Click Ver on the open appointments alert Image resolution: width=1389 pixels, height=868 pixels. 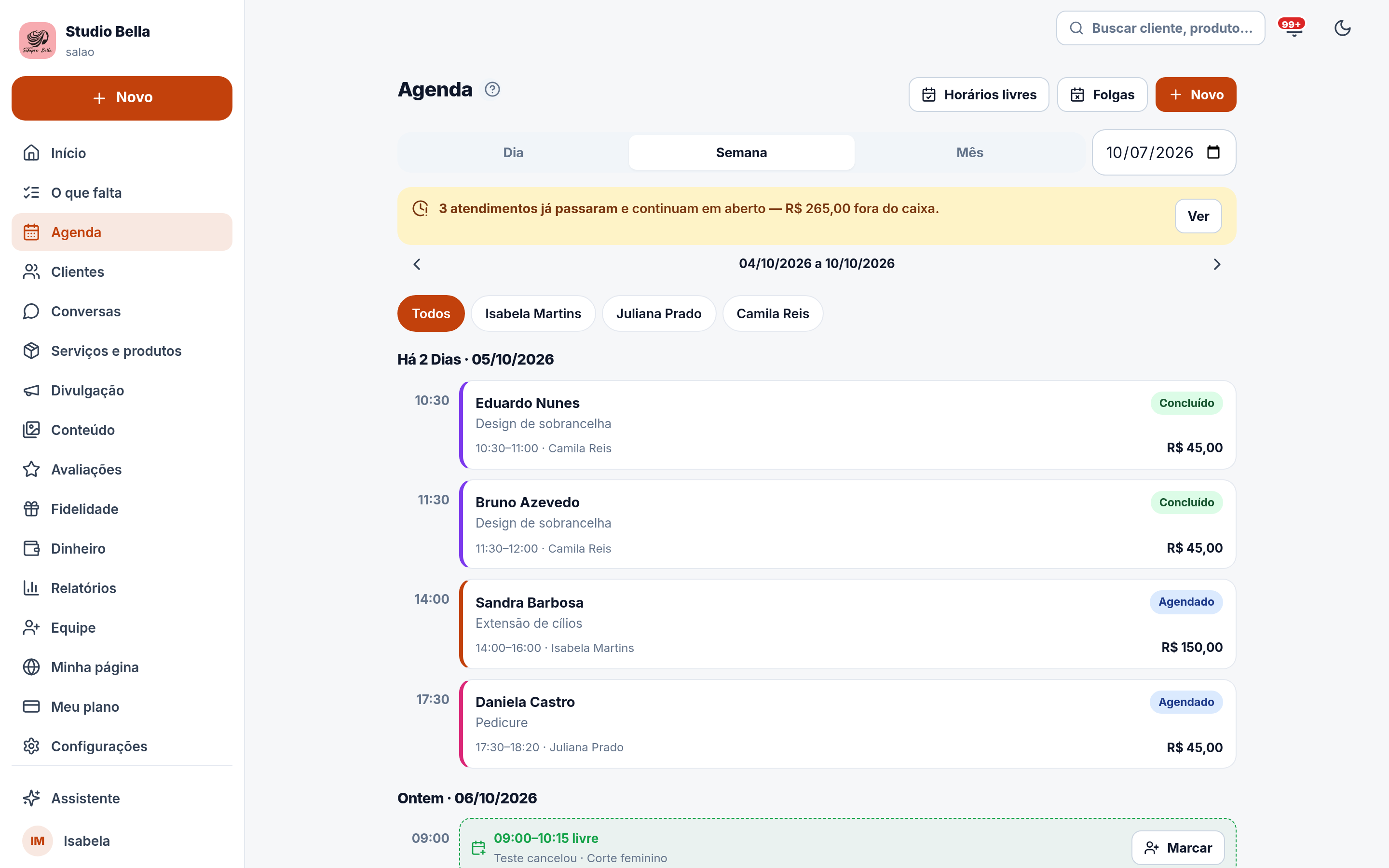pos(1198,217)
